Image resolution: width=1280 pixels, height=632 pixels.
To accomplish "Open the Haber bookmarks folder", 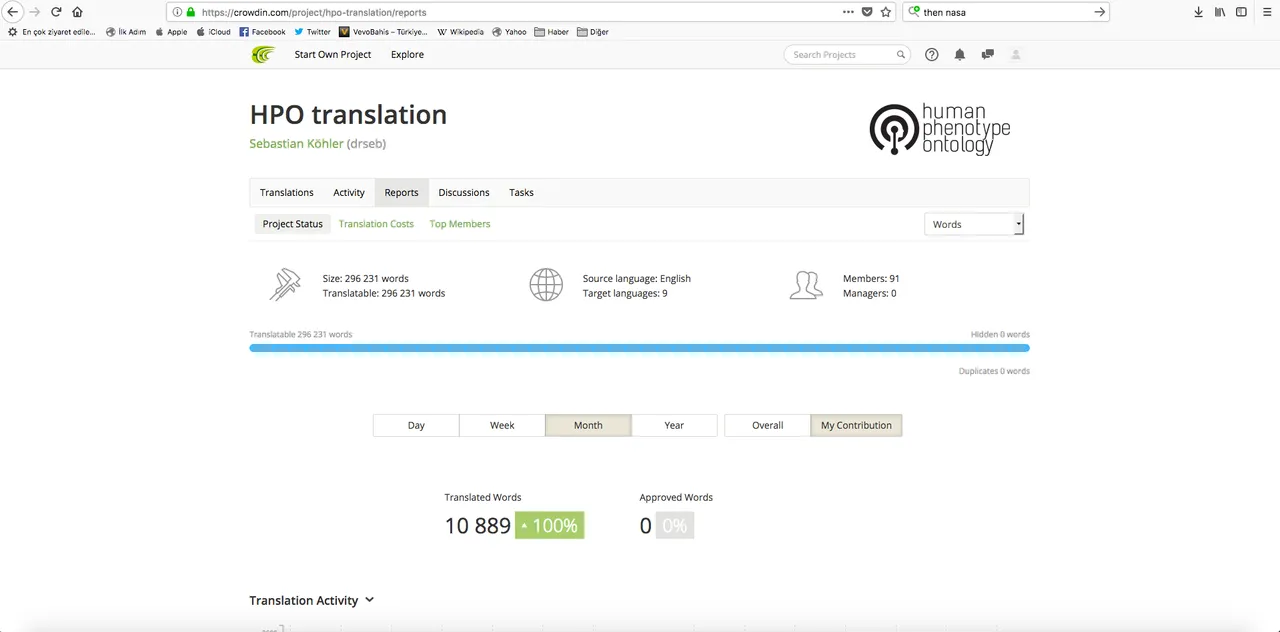I will 552,31.
